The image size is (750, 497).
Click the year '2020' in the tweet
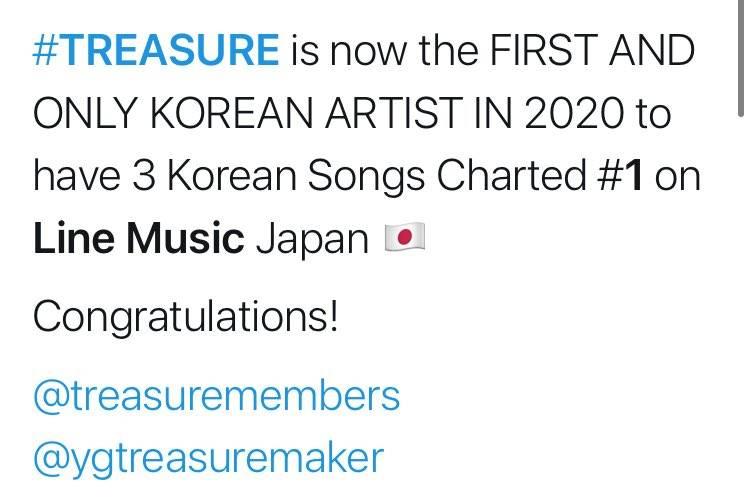click(574, 113)
